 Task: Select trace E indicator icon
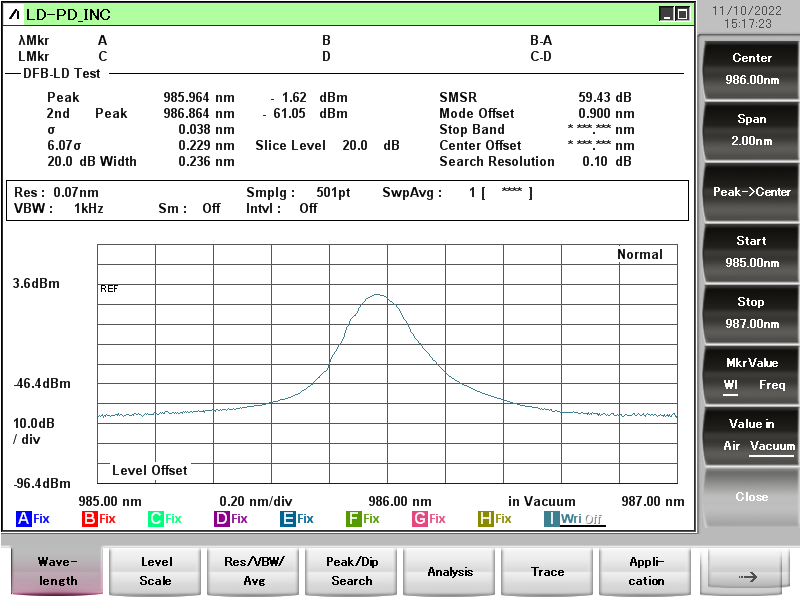[288, 519]
